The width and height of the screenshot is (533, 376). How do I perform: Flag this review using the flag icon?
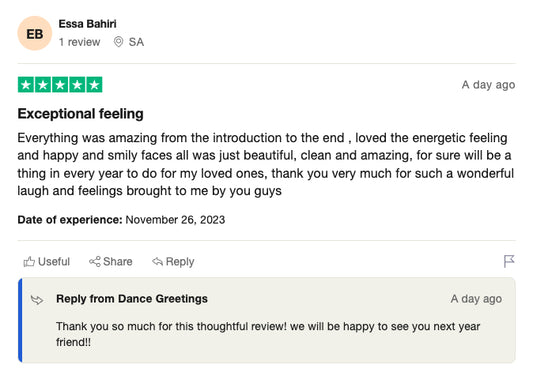pyautogui.click(x=509, y=261)
